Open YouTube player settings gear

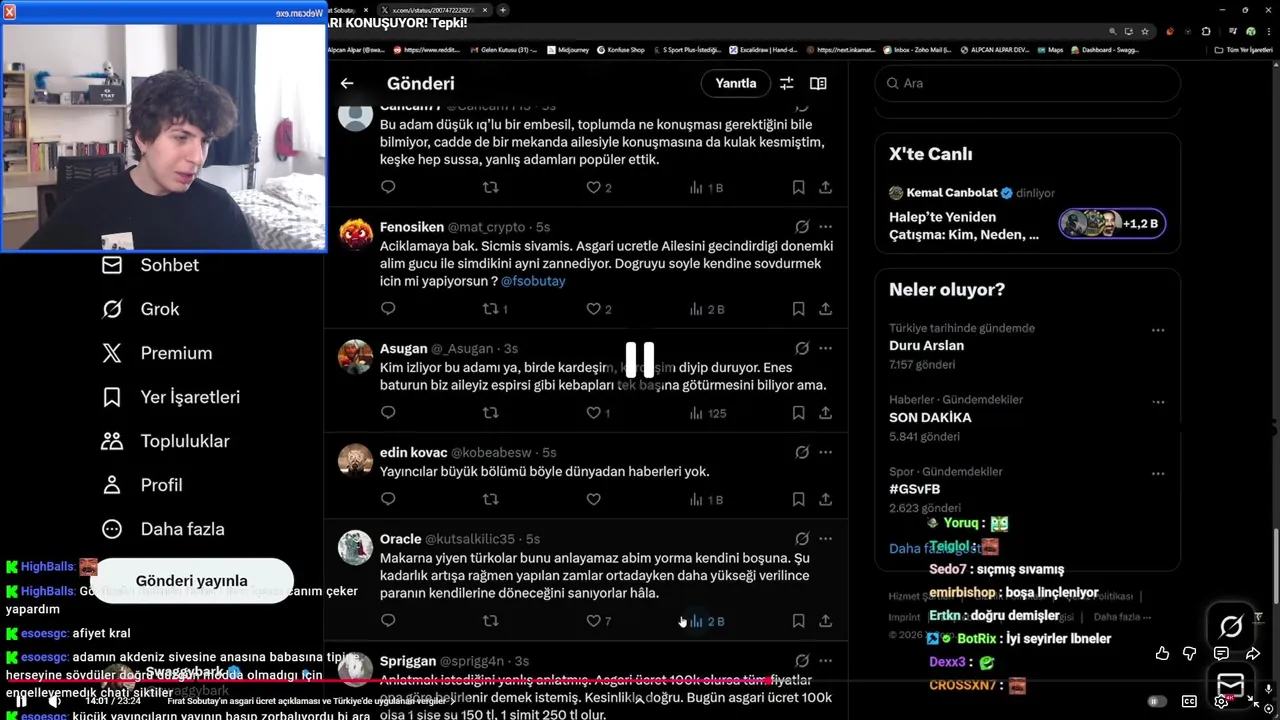coord(1221,701)
